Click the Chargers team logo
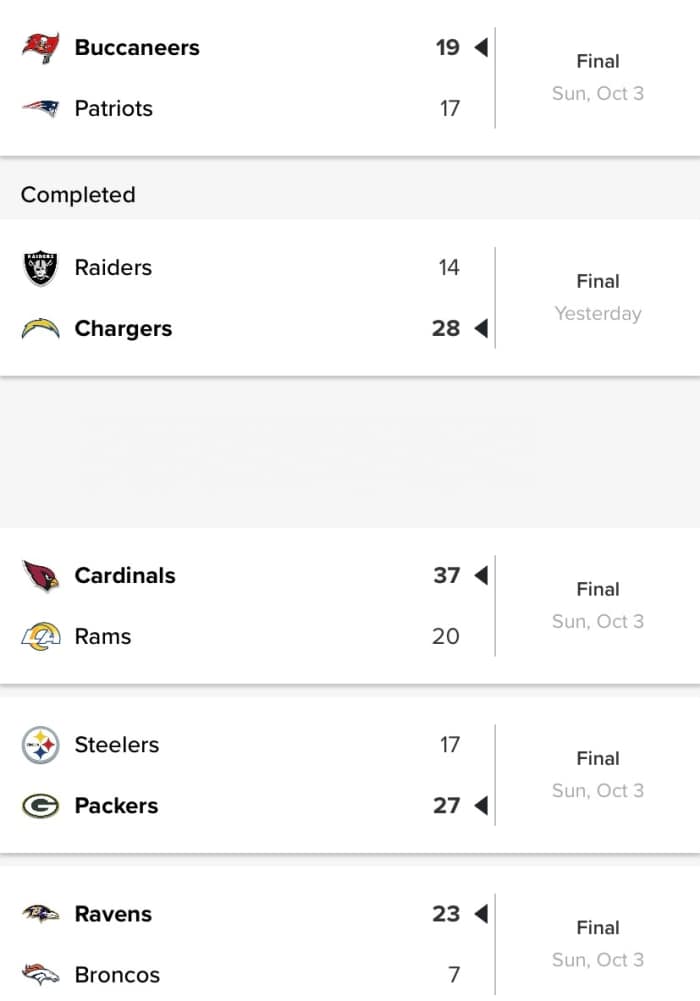 point(42,328)
